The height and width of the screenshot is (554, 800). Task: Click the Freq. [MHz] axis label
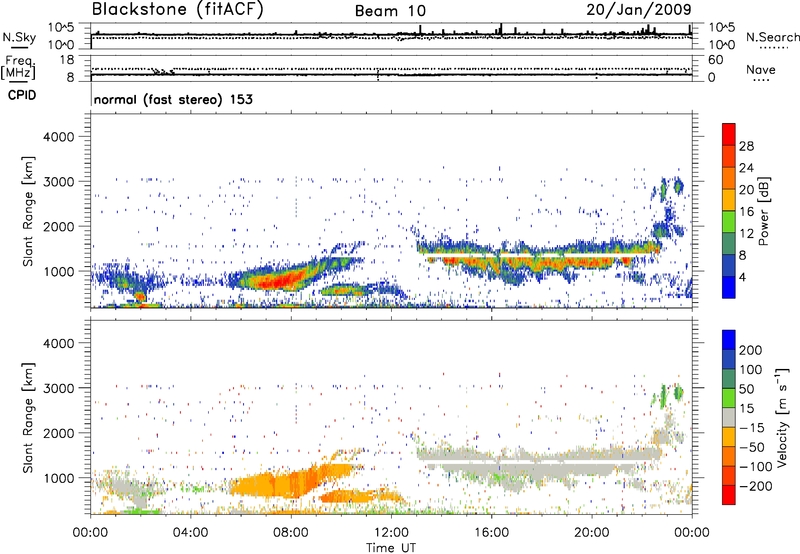[18, 68]
